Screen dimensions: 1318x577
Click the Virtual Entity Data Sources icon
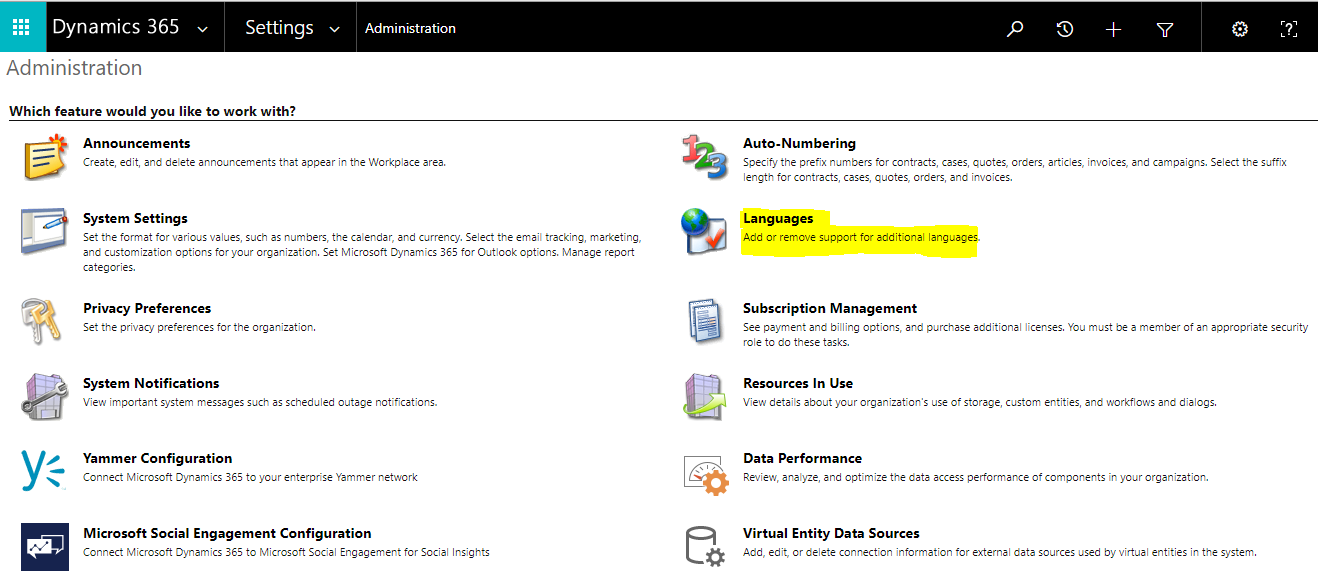click(x=705, y=547)
